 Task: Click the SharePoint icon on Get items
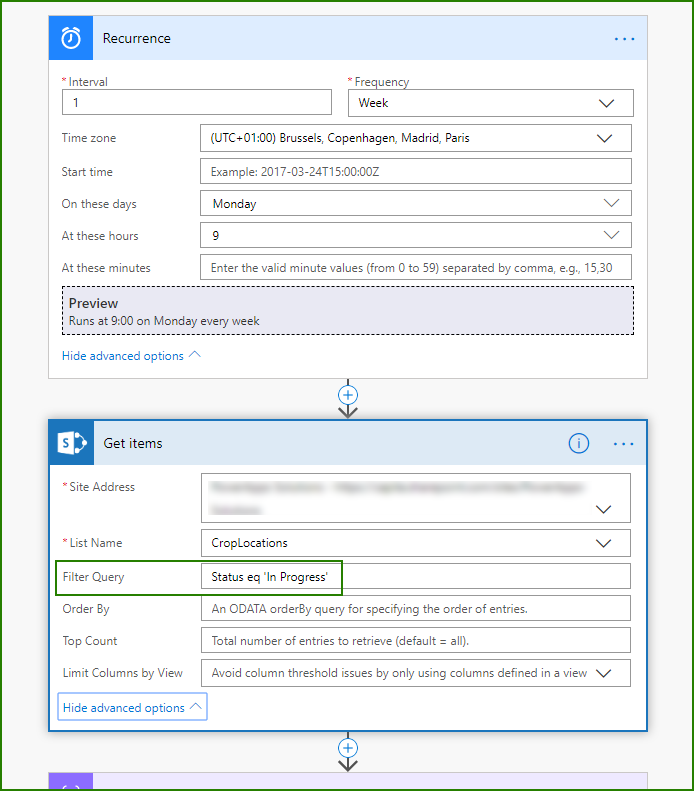pyautogui.click(x=72, y=443)
